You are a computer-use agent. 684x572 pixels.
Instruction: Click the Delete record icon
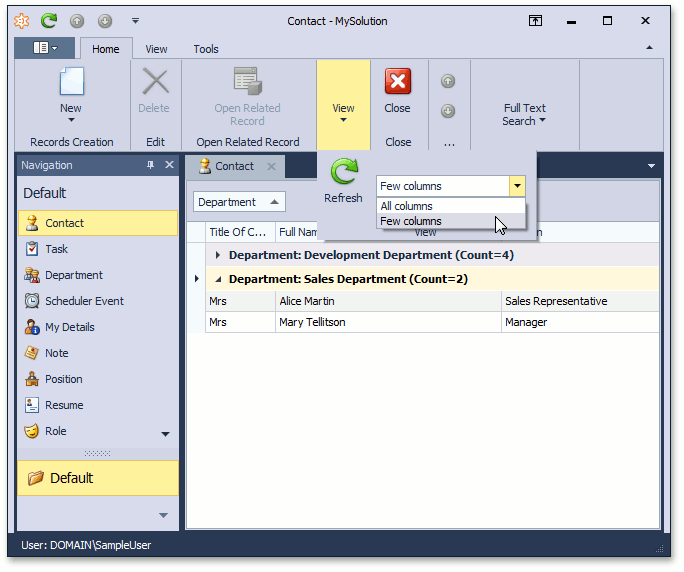pos(156,82)
